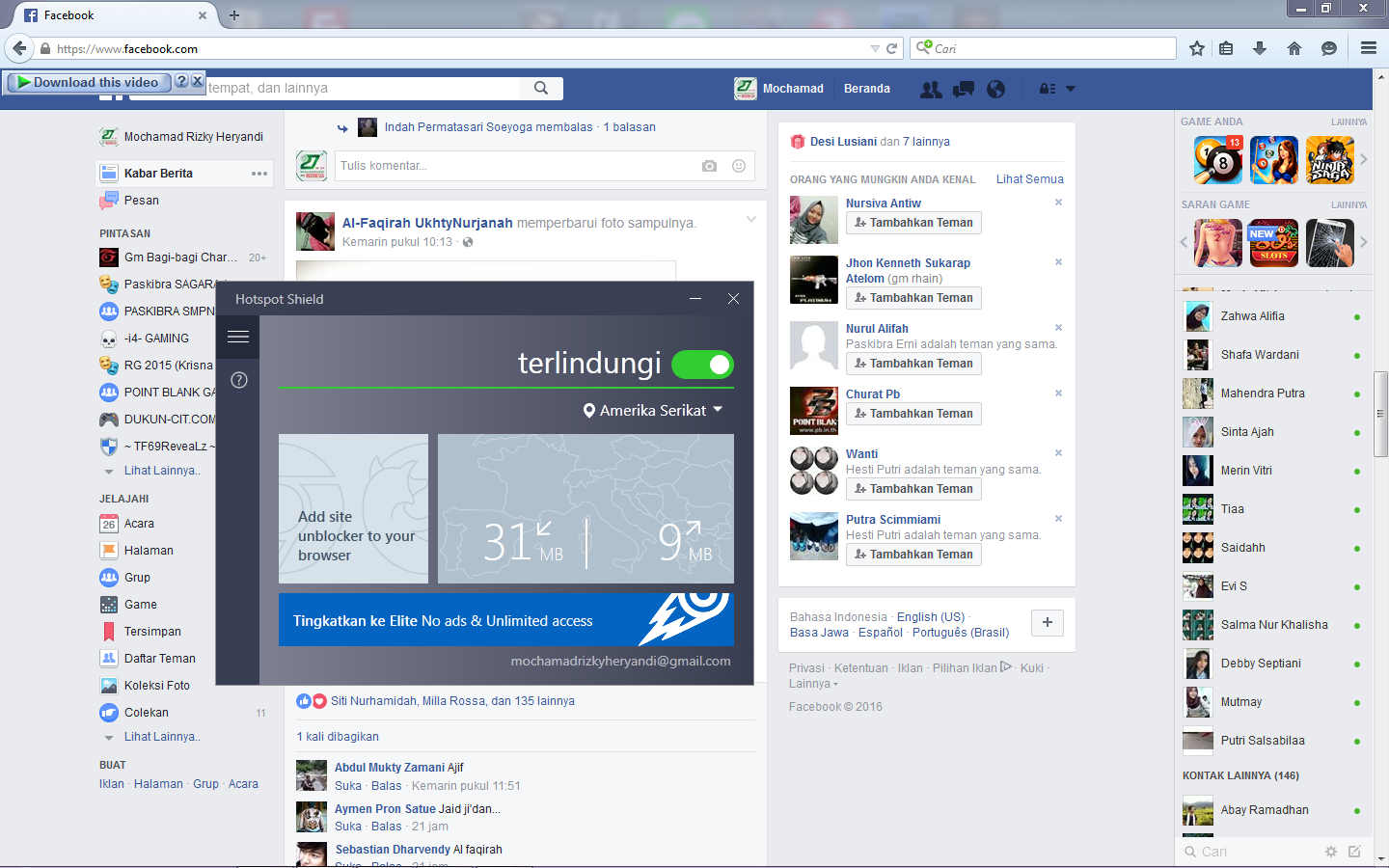Screen dimensions: 1389x868
Task: Show next games in Game Anda
Action: point(1364,160)
